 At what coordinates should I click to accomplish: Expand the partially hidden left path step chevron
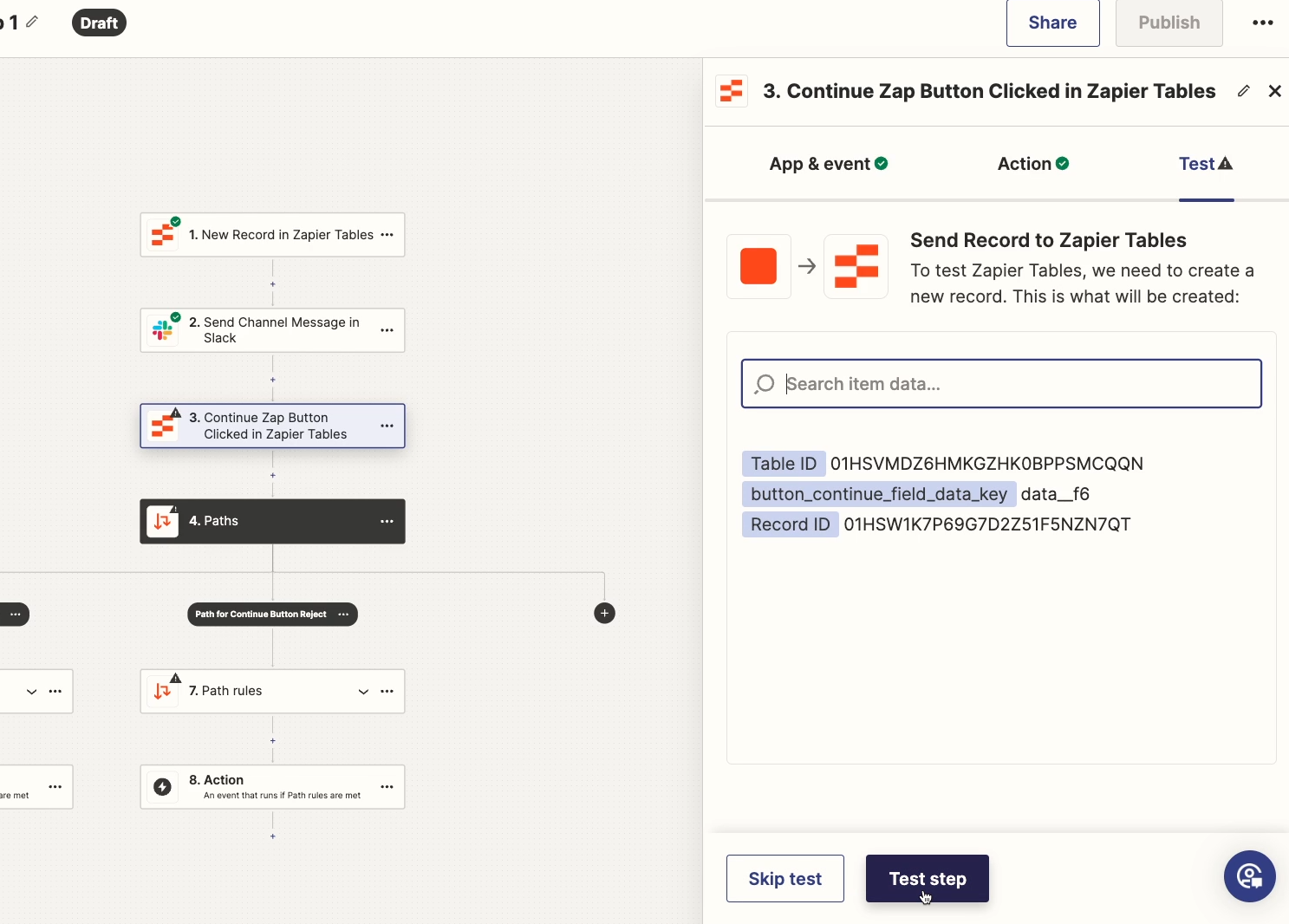(31, 691)
